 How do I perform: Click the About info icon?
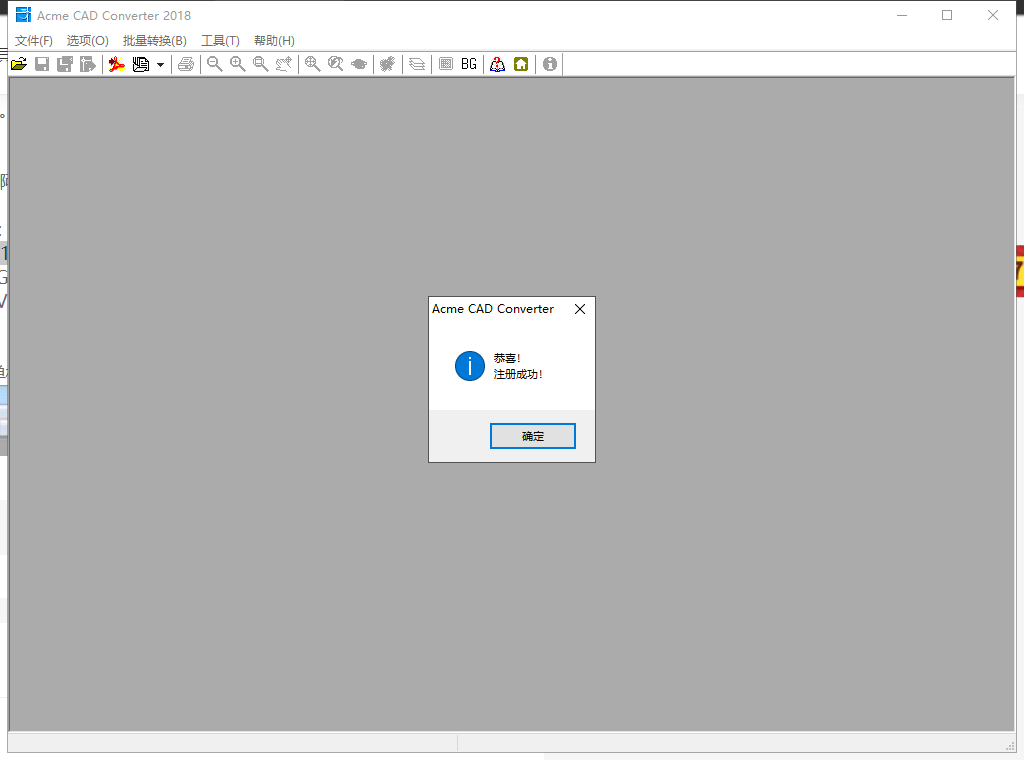[x=550, y=64]
